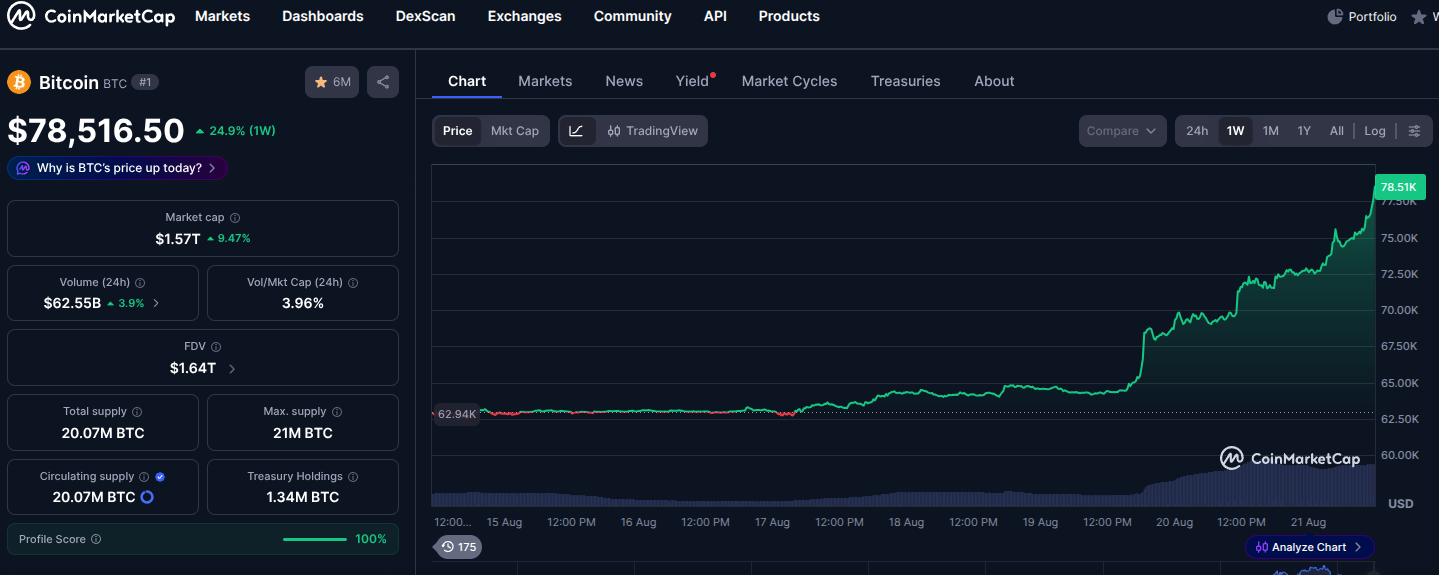
Task: Click the 21M BTC max supply value
Action: pos(303,433)
